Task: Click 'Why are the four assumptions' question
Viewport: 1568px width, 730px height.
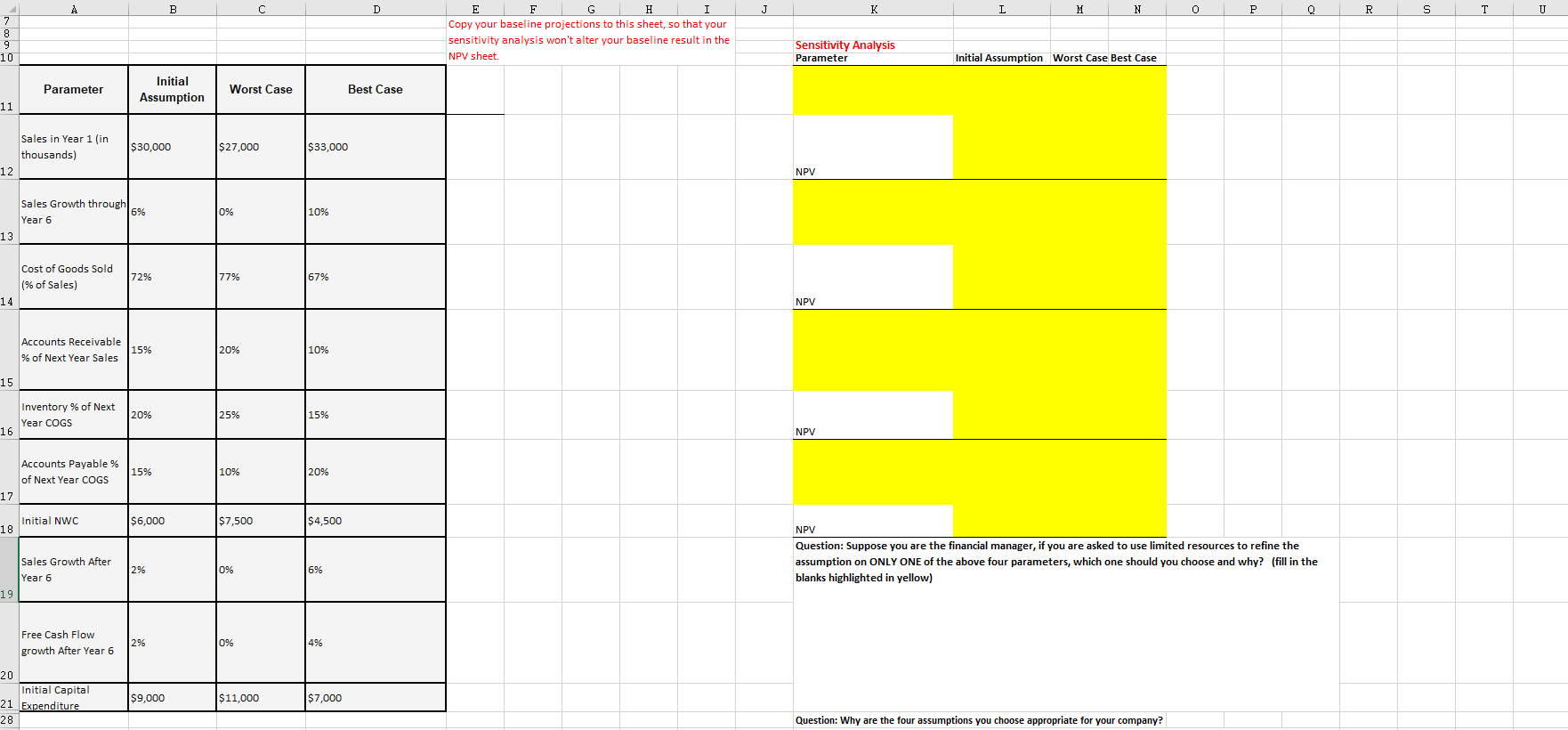Action: (979, 720)
